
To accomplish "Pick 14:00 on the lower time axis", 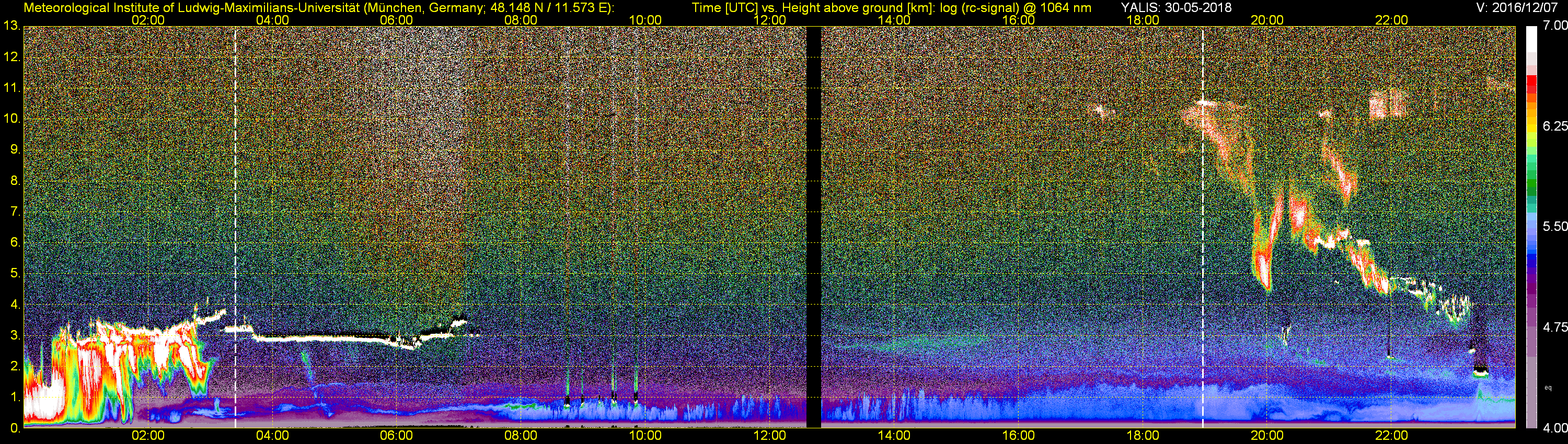I will pos(894,436).
